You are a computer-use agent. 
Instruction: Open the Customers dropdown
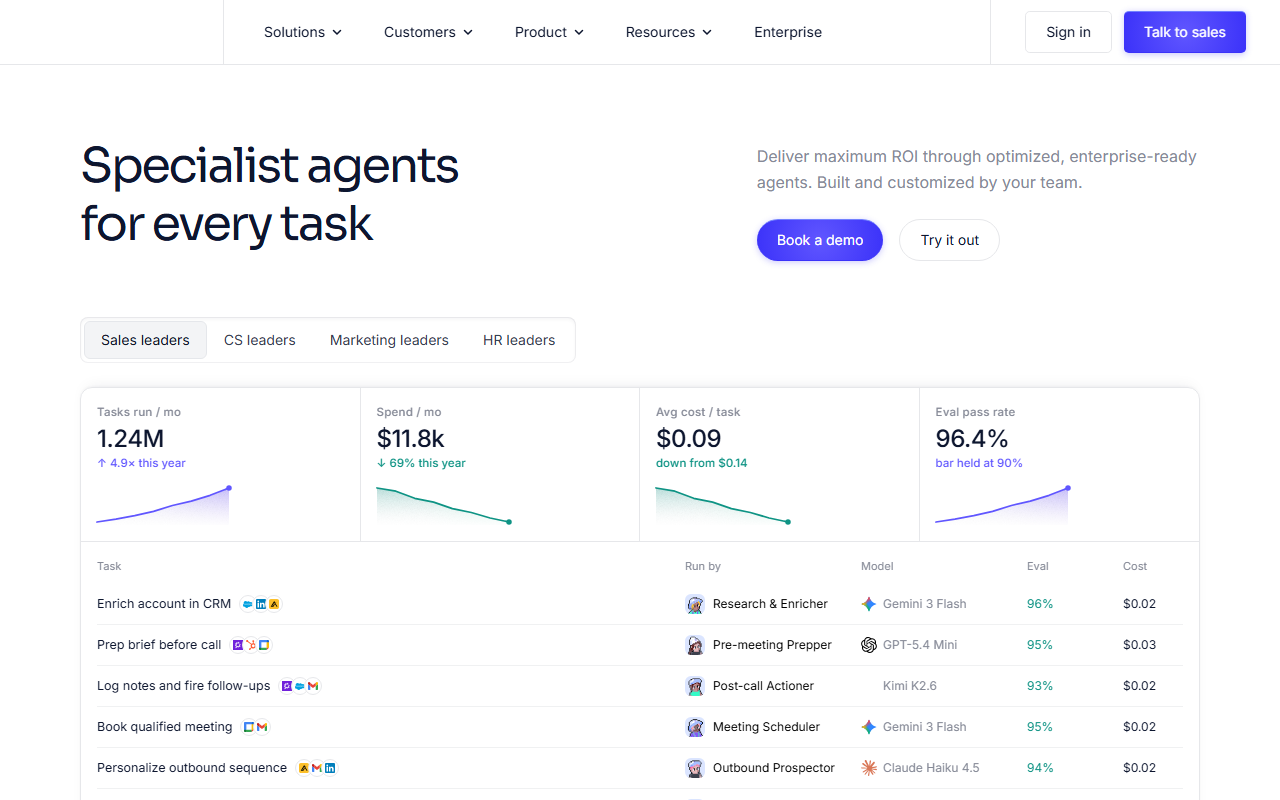click(429, 32)
